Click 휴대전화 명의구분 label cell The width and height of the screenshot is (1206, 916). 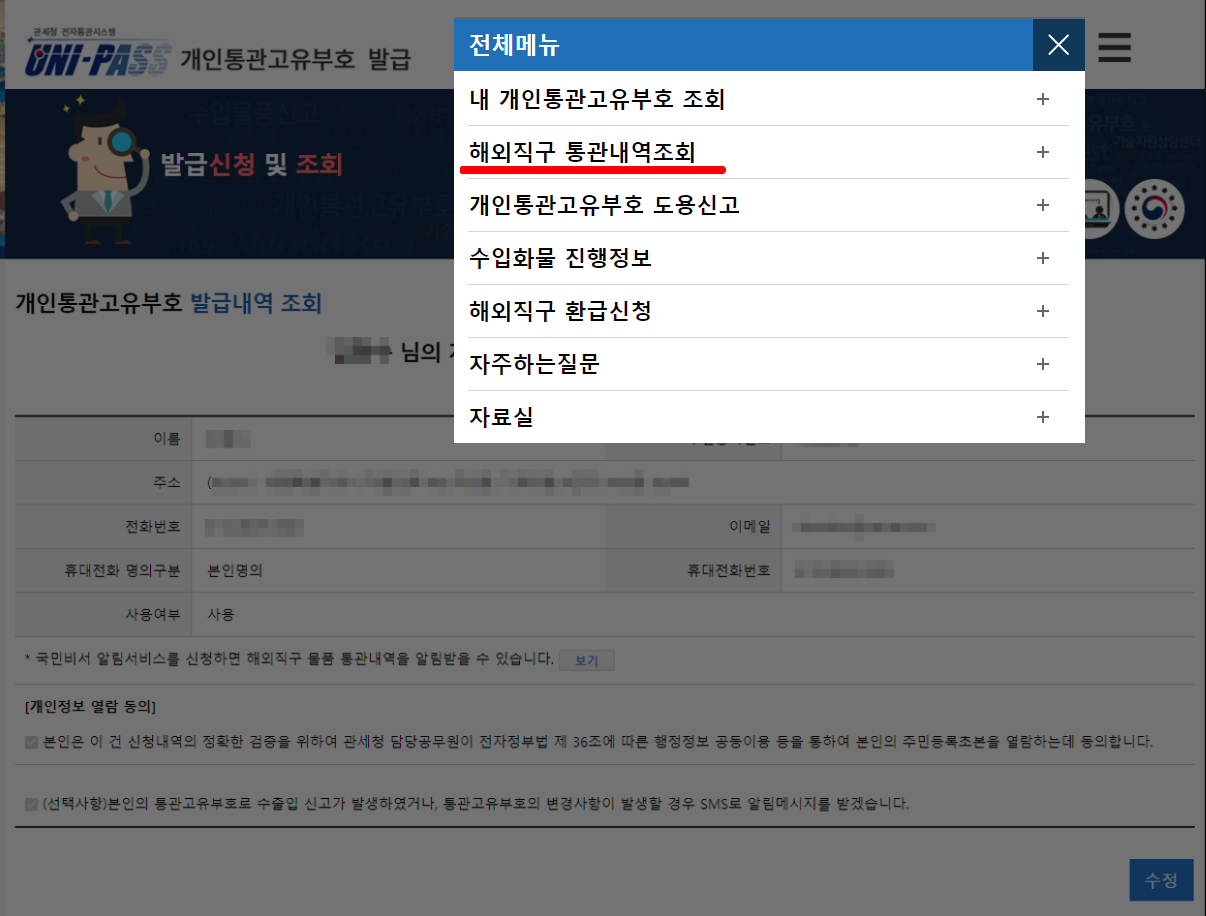[103, 571]
